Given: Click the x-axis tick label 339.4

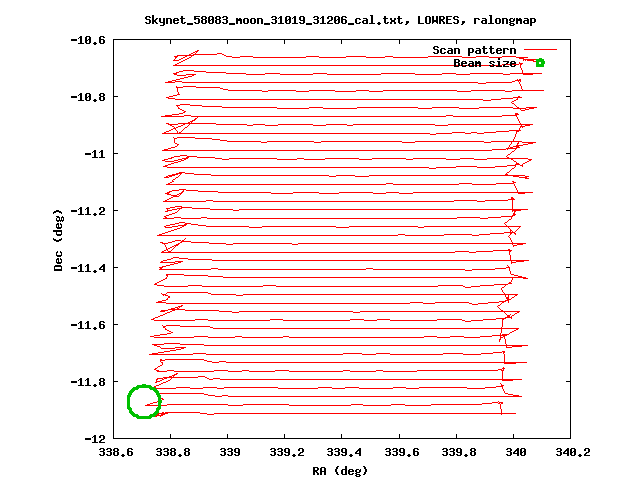Looking at the screenshot, I should pos(344,452).
